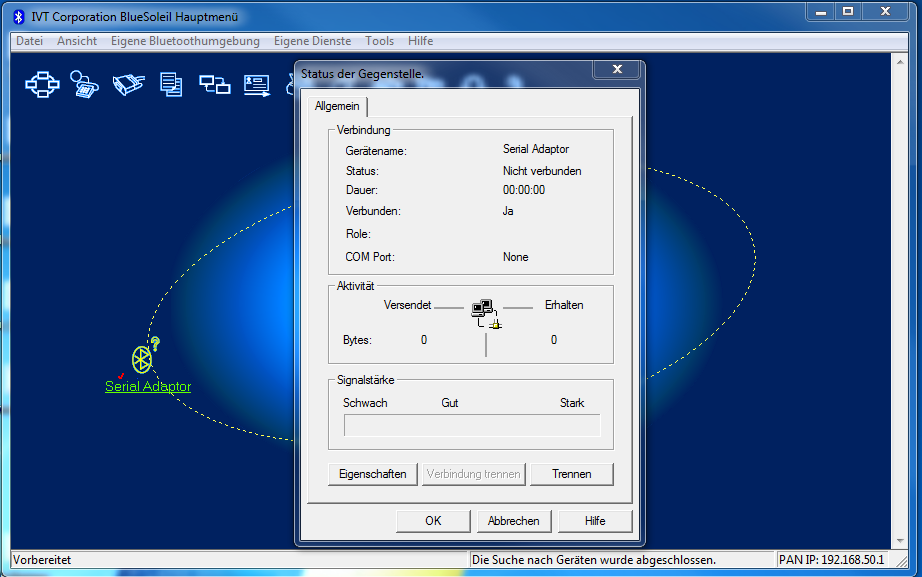Click the Hilfe button in dialog
The height and width of the screenshot is (577, 922).
tap(595, 521)
